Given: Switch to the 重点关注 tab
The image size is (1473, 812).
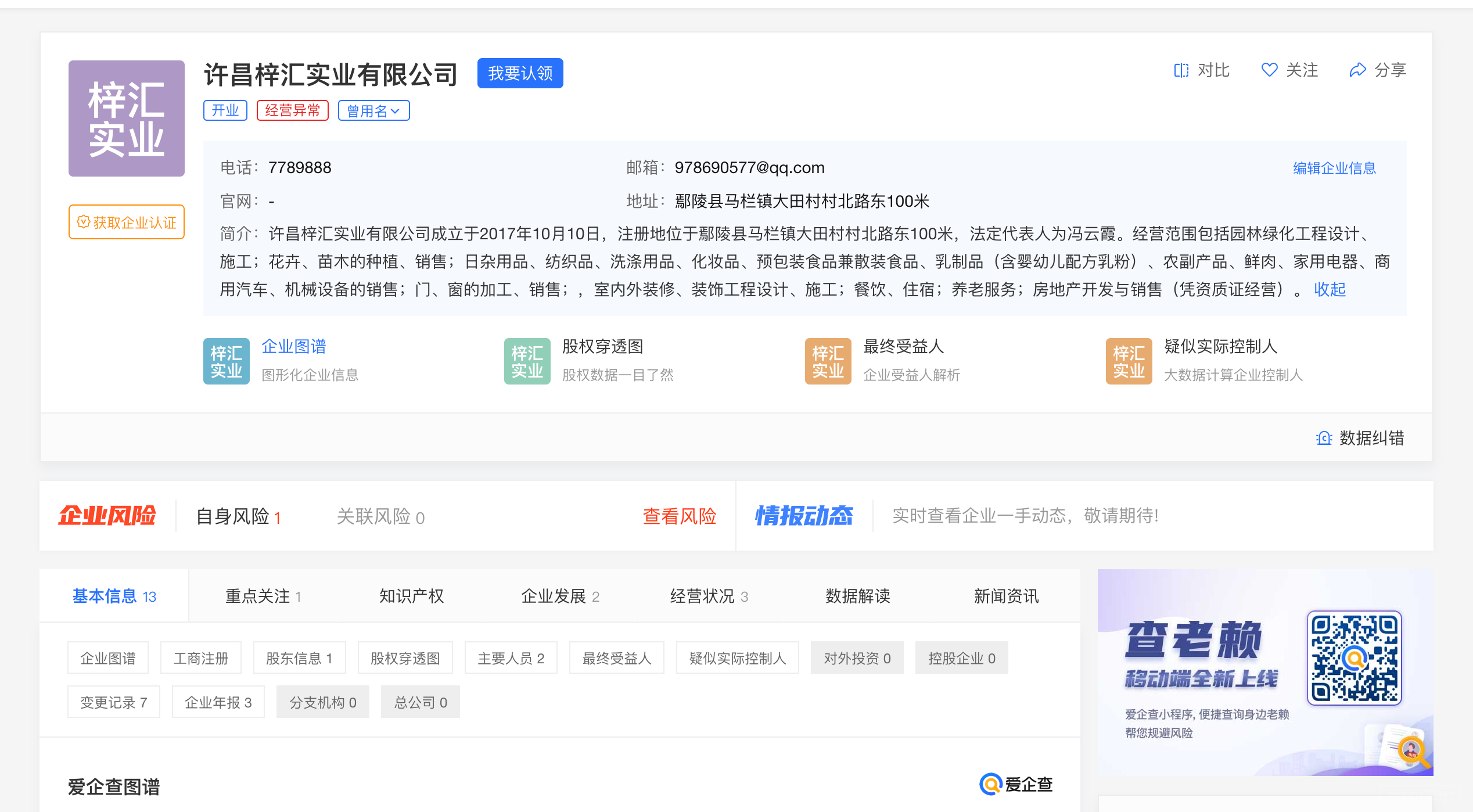Looking at the screenshot, I should (x=263, y=597).
